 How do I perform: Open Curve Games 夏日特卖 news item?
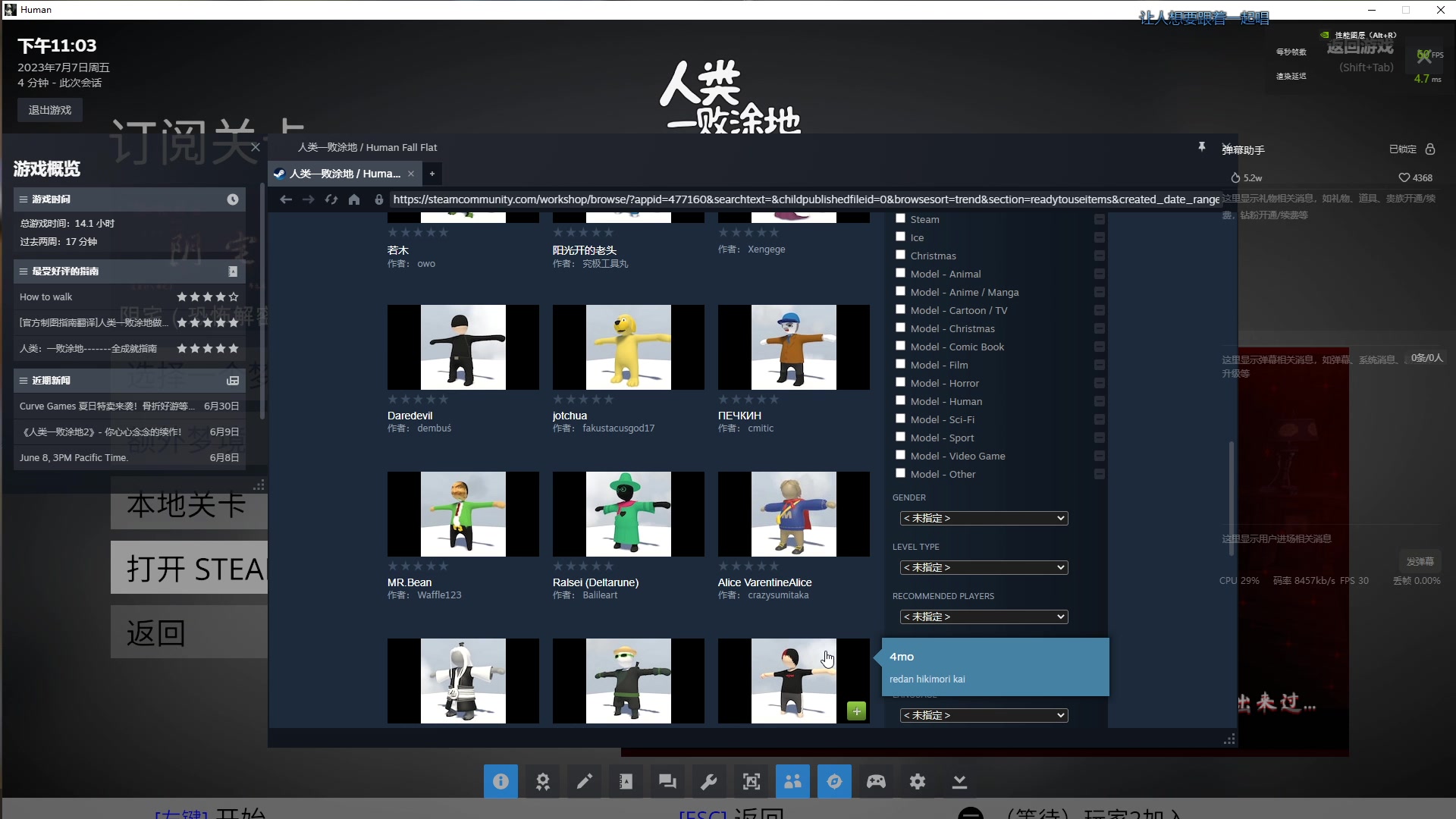click(130, 406)
